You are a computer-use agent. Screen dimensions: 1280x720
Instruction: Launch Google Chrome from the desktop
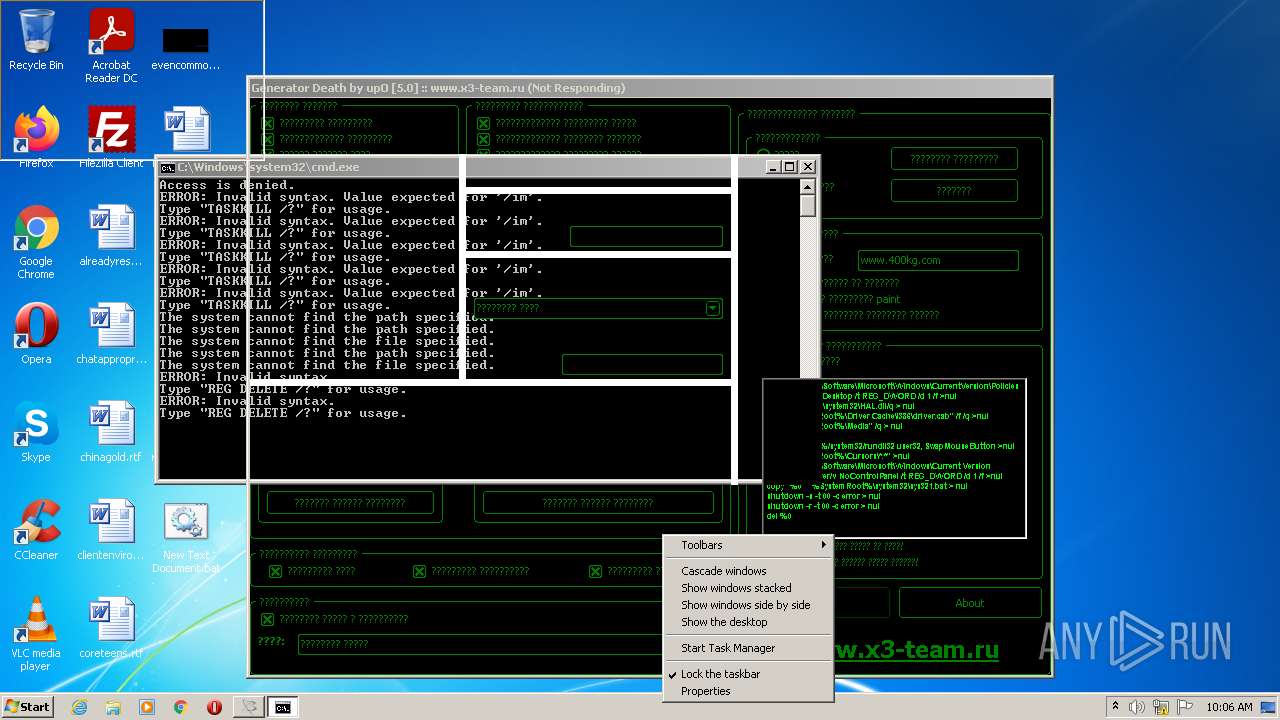(x=36, y=241)
